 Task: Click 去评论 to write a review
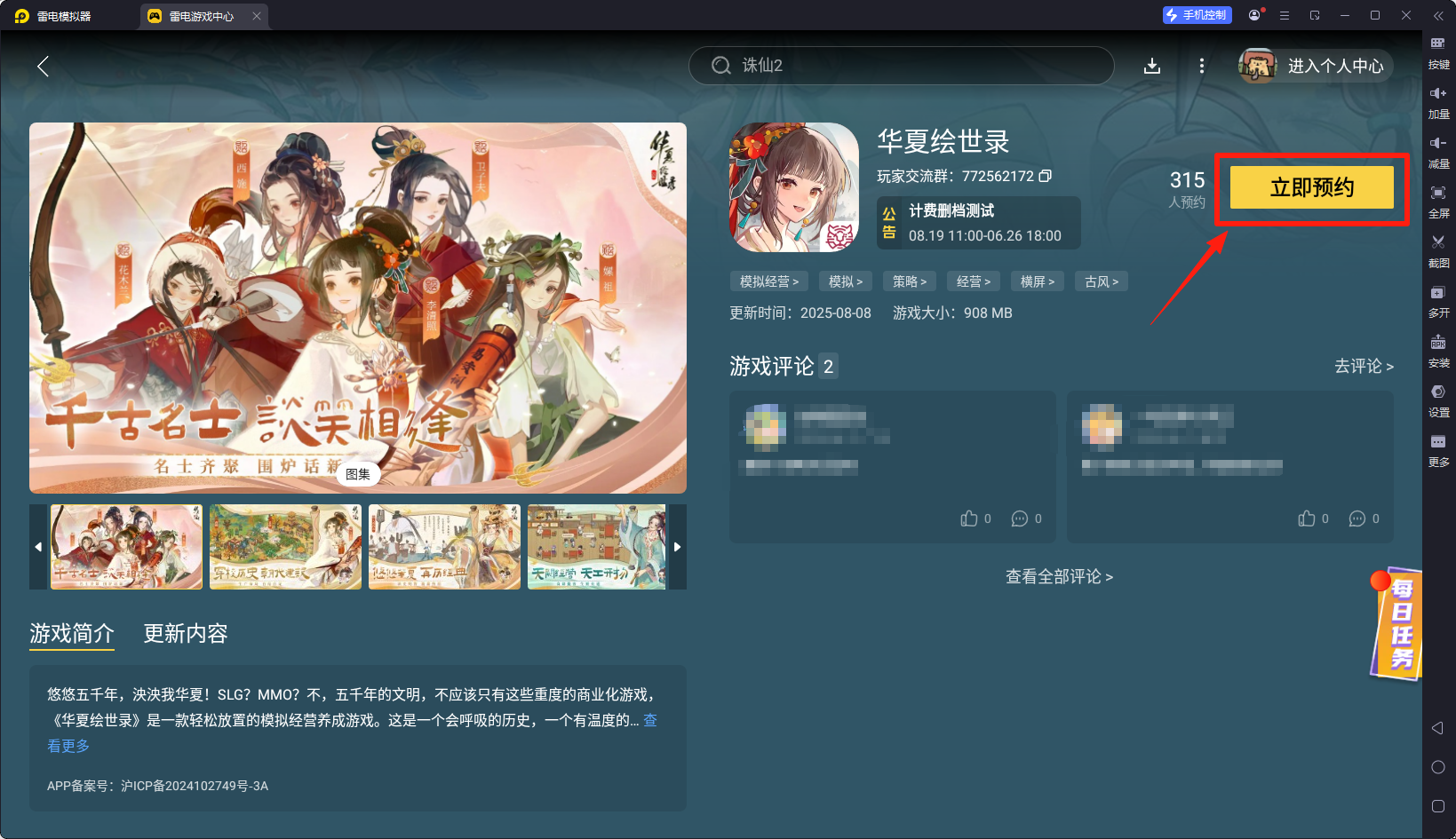pyautogui.click(x=1364, y=366)
